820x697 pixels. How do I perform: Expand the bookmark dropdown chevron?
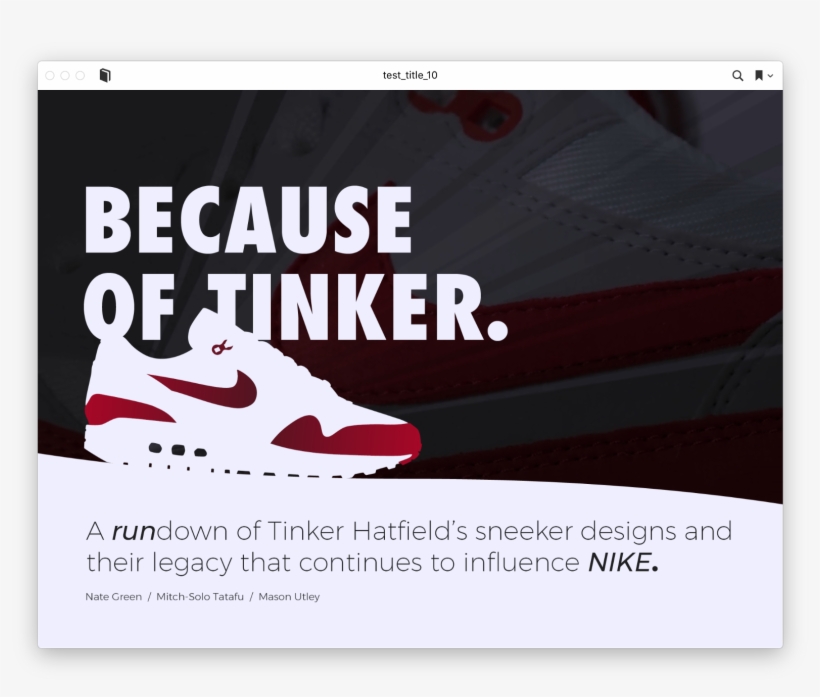[770, 76]
